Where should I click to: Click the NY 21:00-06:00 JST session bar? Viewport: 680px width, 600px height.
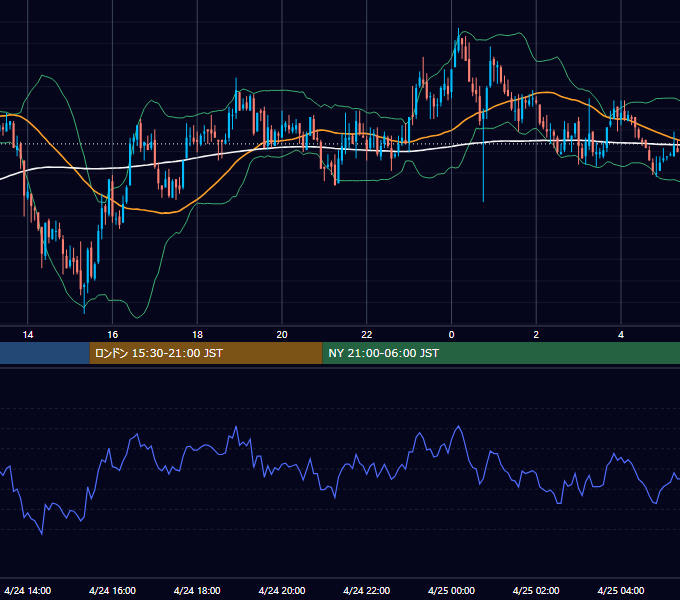click(x=501, y=353)
